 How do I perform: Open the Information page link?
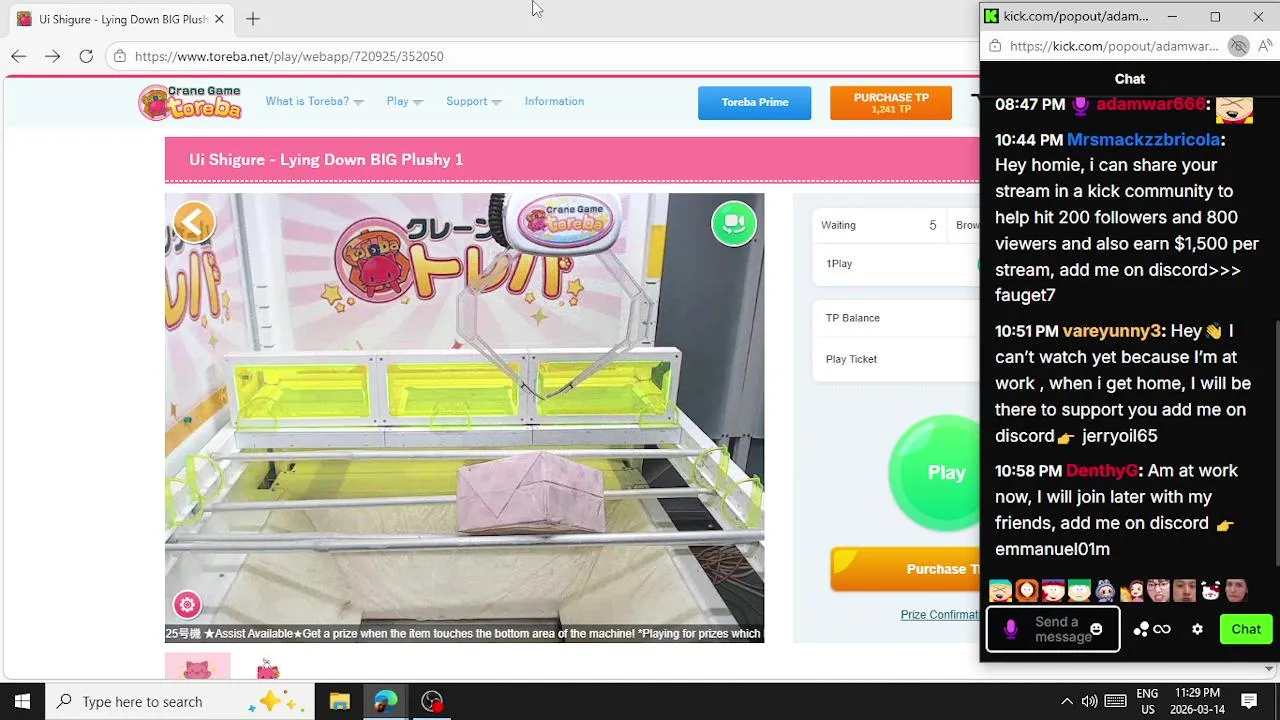pyautogui.click(x=554, y=101)
